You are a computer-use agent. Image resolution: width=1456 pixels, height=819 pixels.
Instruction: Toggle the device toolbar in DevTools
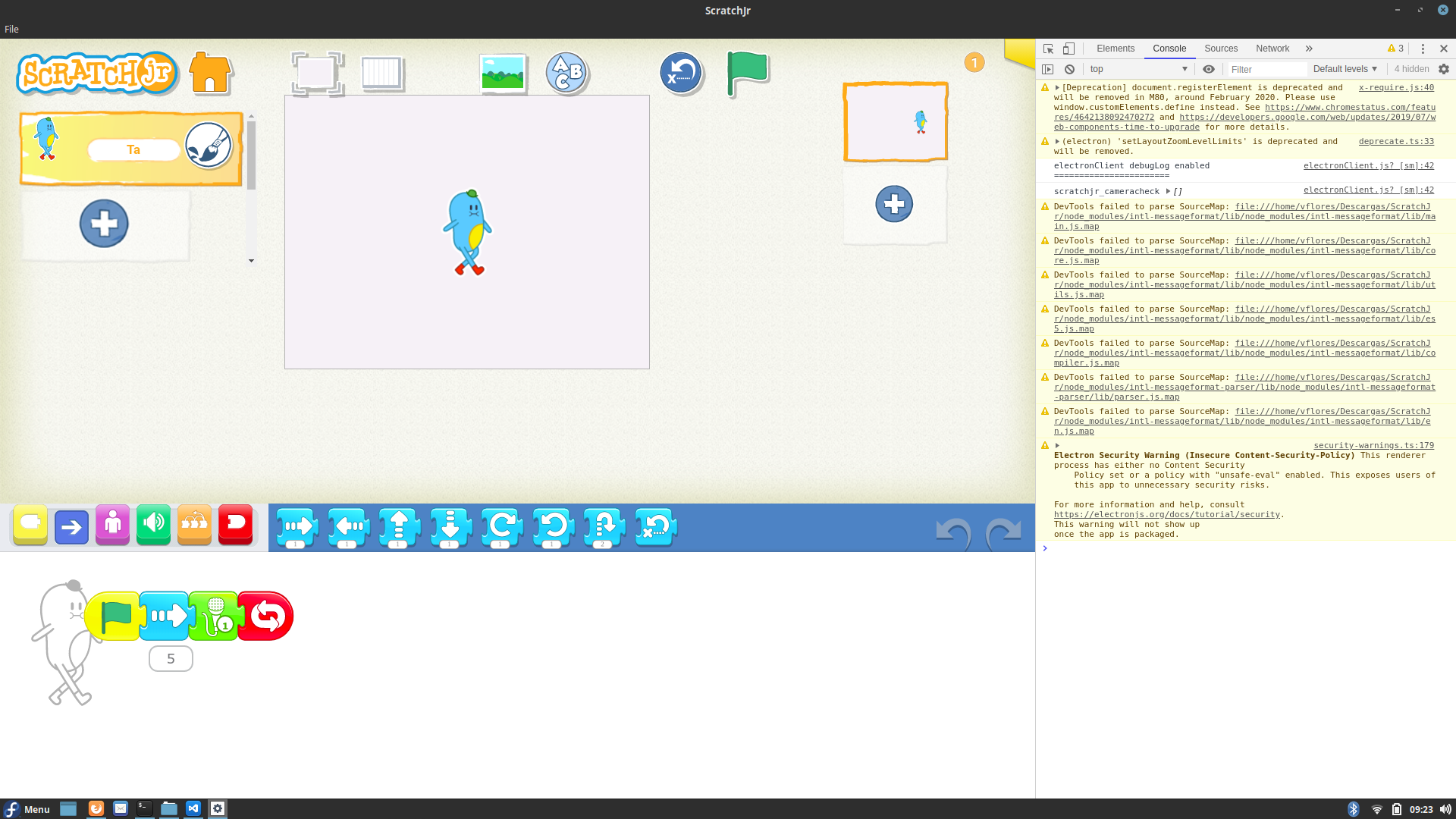coord(1068,48)
